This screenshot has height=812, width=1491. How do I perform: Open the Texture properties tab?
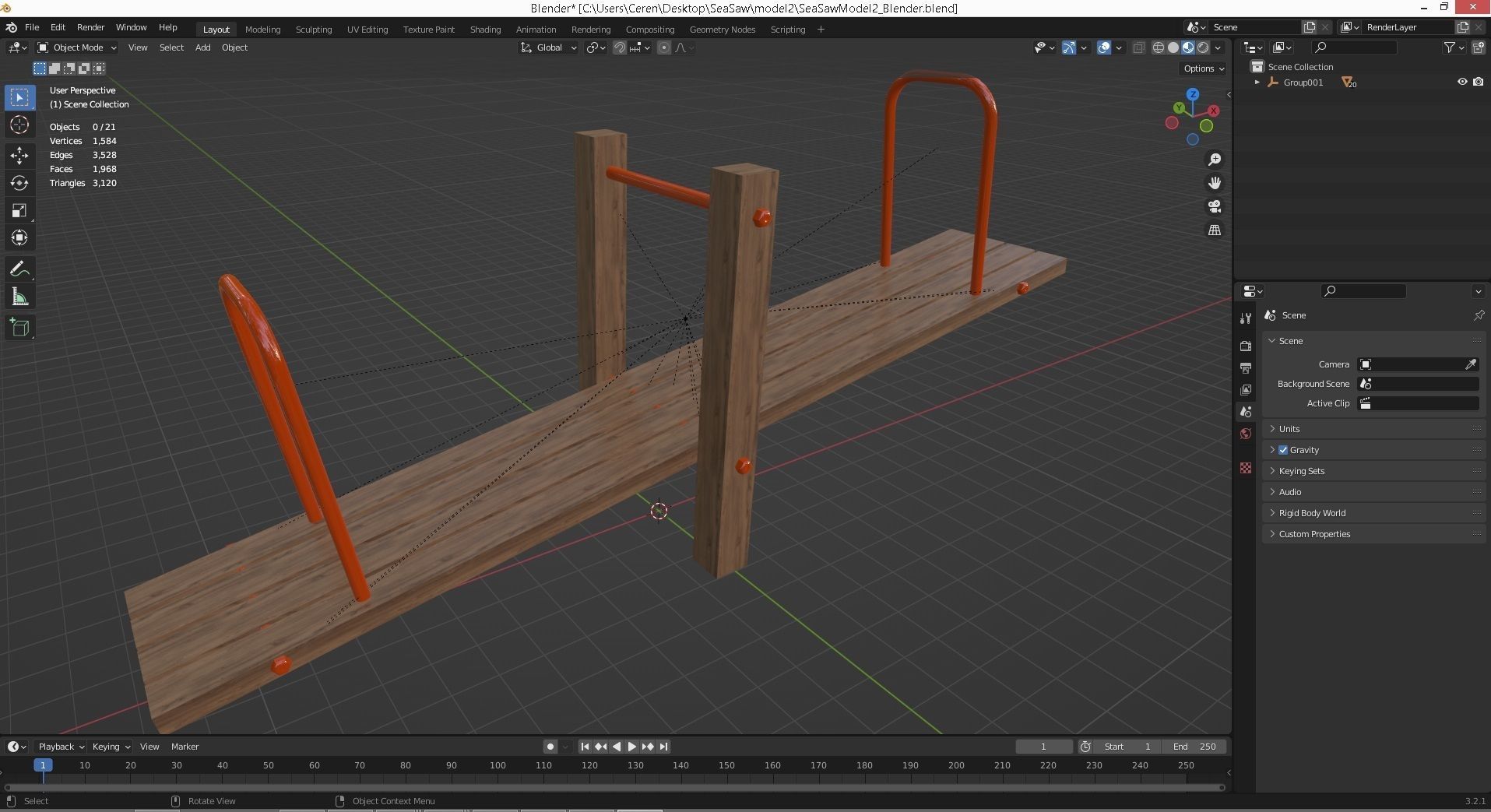tap(1246, 468)
